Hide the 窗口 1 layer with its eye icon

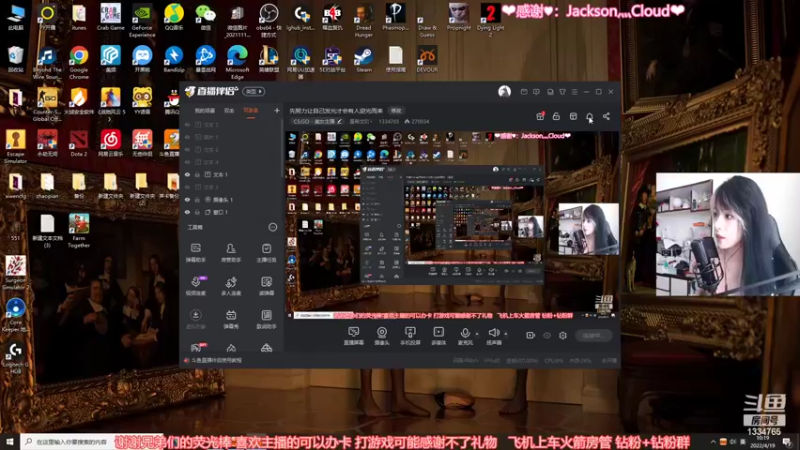[x=187, y=212]
